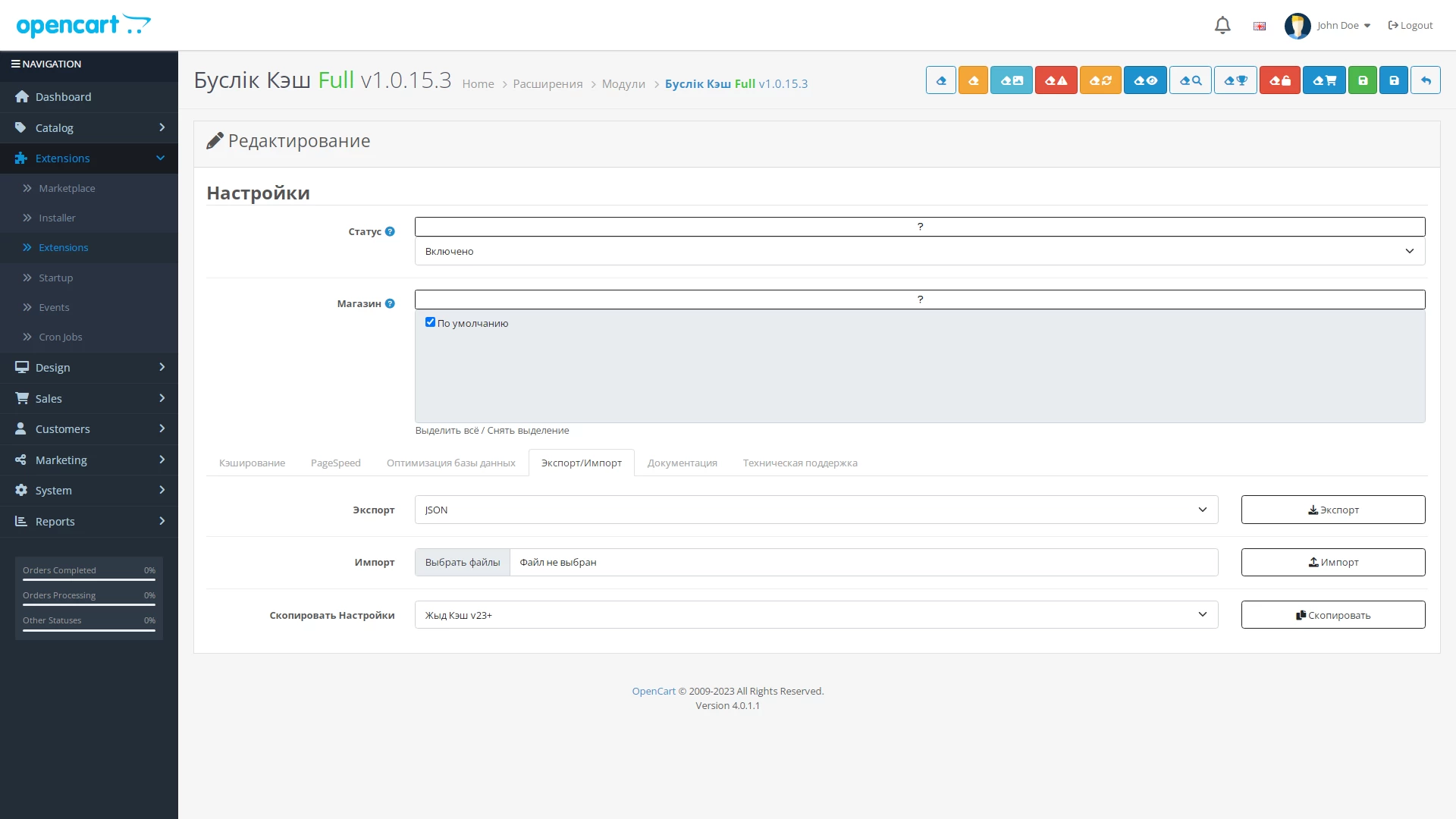The image size is (1456, 819).
Task: Click Выбрать файлы file chooser
Action: tap(463, 562)
